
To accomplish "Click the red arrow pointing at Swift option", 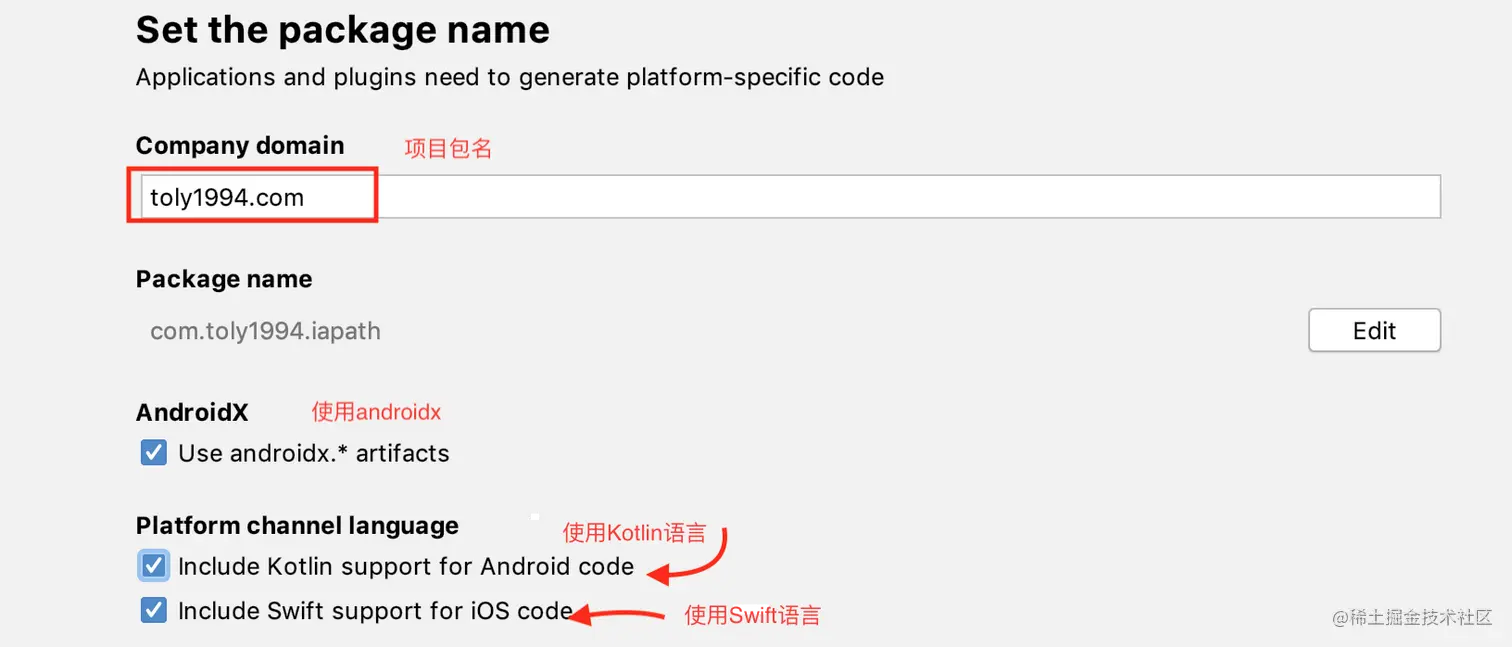I will tap(615, 615).
